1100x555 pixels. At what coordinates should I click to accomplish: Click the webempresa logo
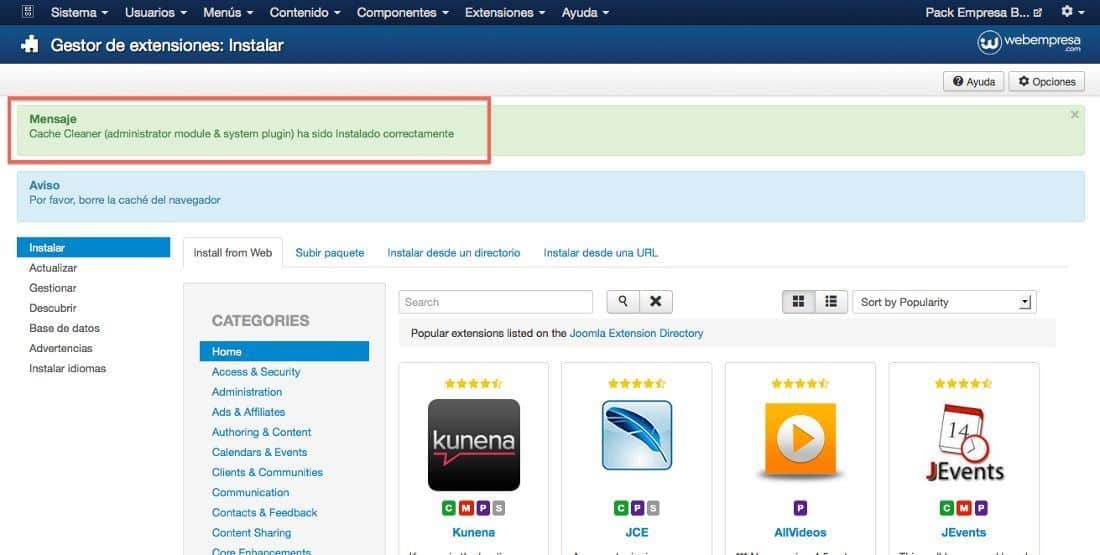click(x=1029, y=43)
